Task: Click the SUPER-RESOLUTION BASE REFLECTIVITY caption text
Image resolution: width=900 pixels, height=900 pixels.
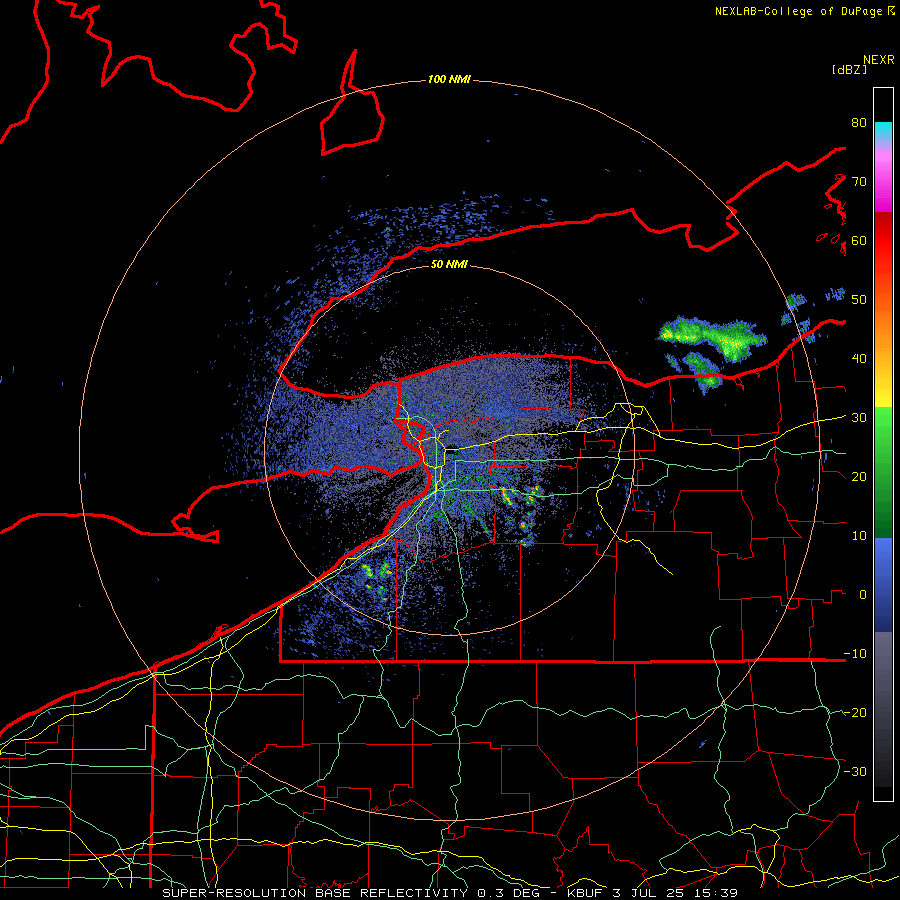Action: pyautogui.click(x=315, y=893)
